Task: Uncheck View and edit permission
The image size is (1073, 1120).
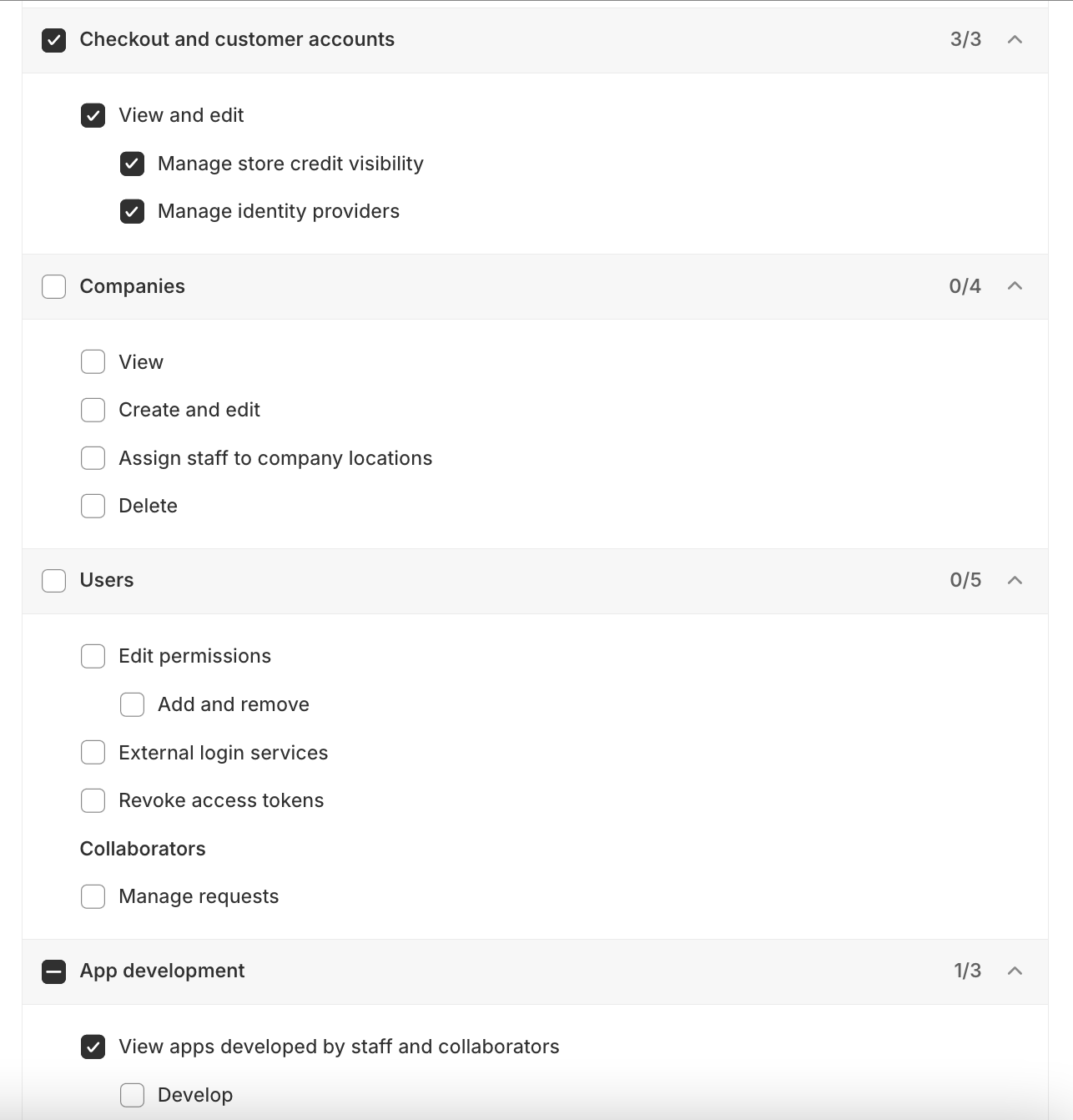Action: tap(93, 115)
